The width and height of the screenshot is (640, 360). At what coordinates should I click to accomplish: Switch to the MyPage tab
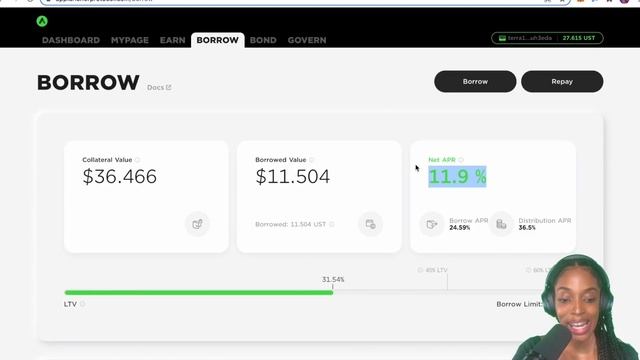130,40
